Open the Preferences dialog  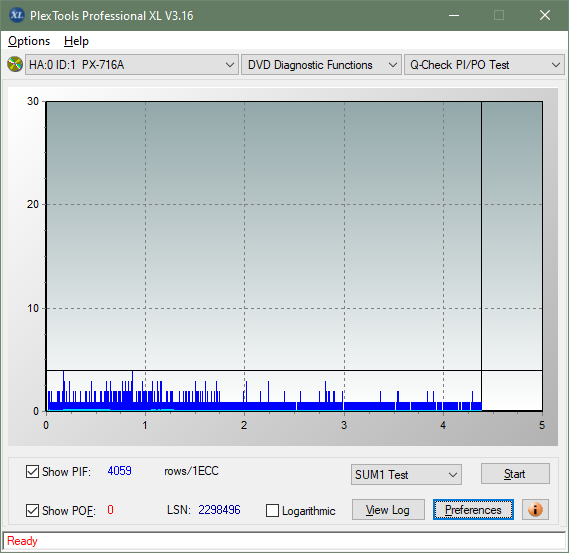pos(473,509)
